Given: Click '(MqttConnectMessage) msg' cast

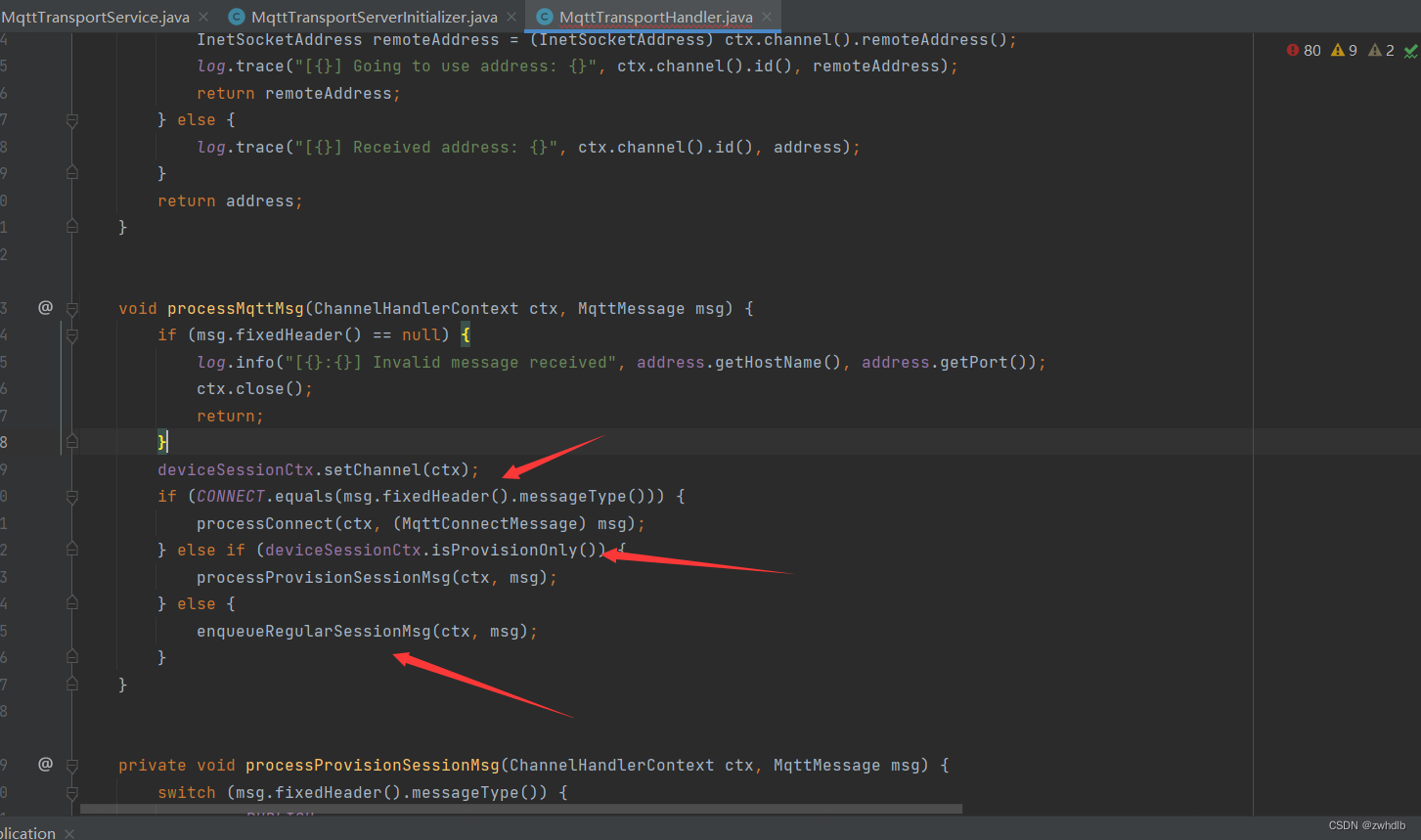Looking at the screenshot, I should coord(509,523).
